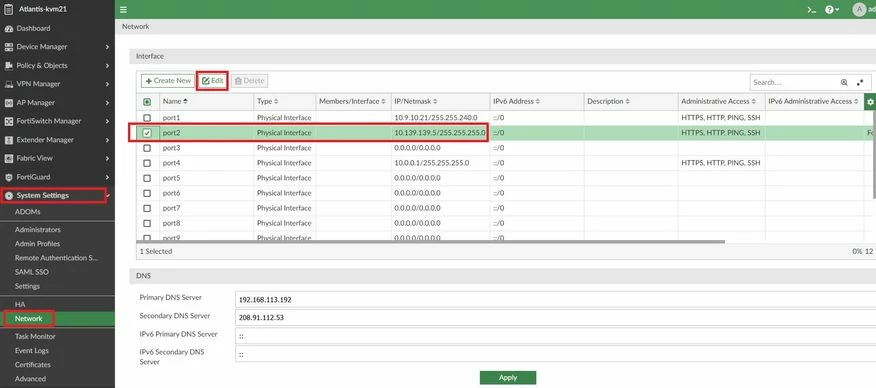This screenshot has width=876, height=388.
Task: Expand Fabric View submenu chevron
Action: tap(107, 159)
